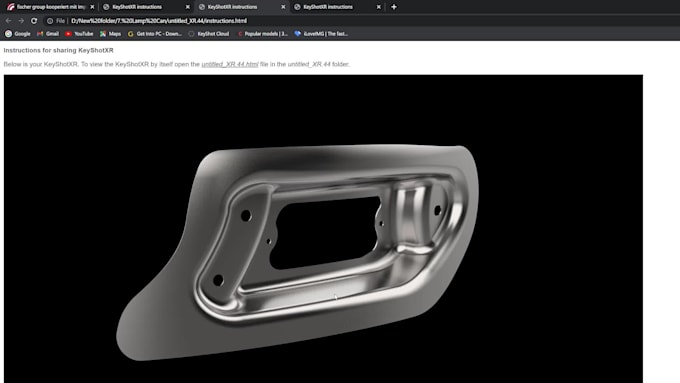
Task: Close the fourth KeyShotXR instructions tab
Action: click(x=379, y=7)
